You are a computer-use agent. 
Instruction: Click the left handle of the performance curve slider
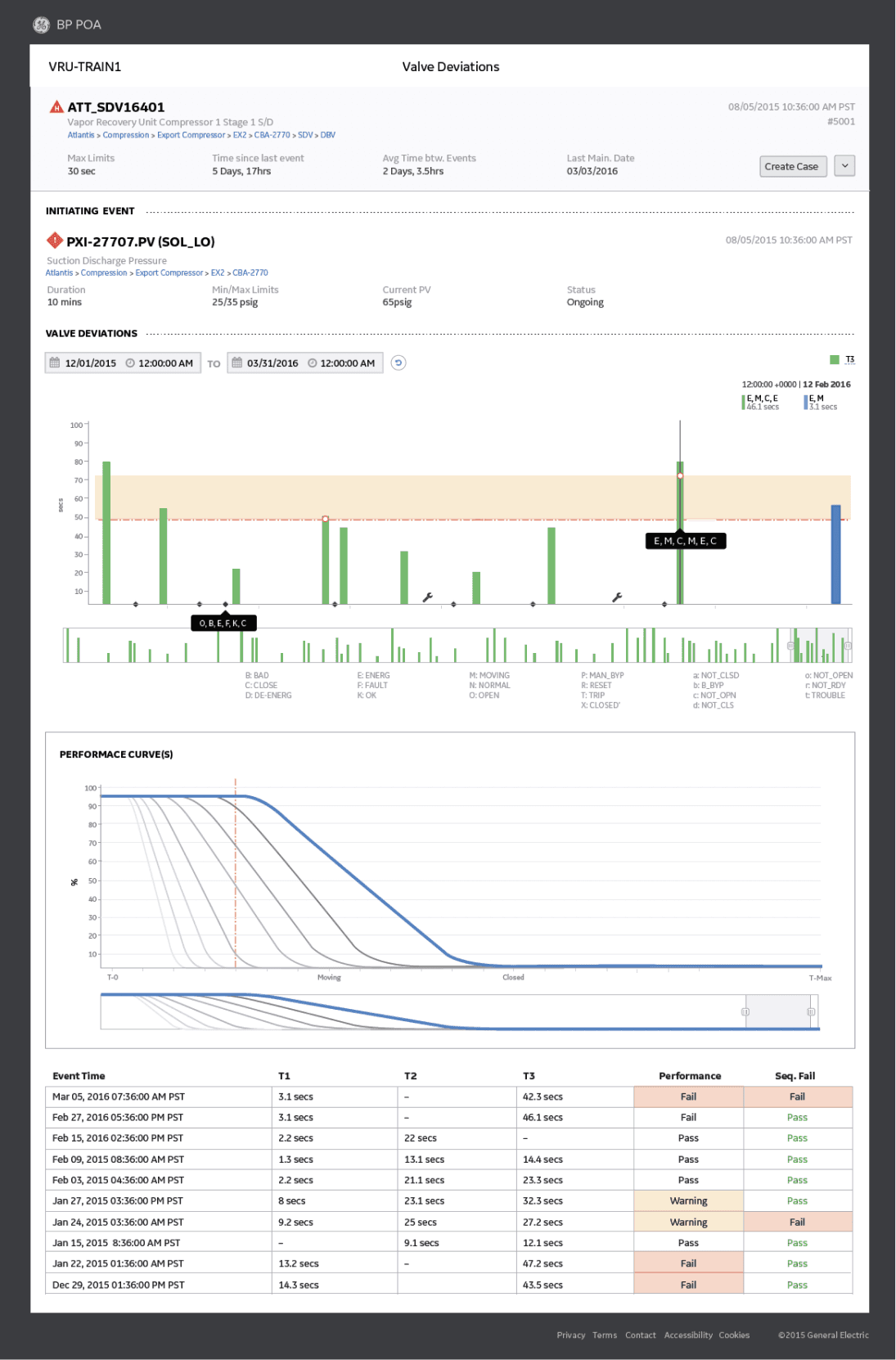tap(745, 1012)
